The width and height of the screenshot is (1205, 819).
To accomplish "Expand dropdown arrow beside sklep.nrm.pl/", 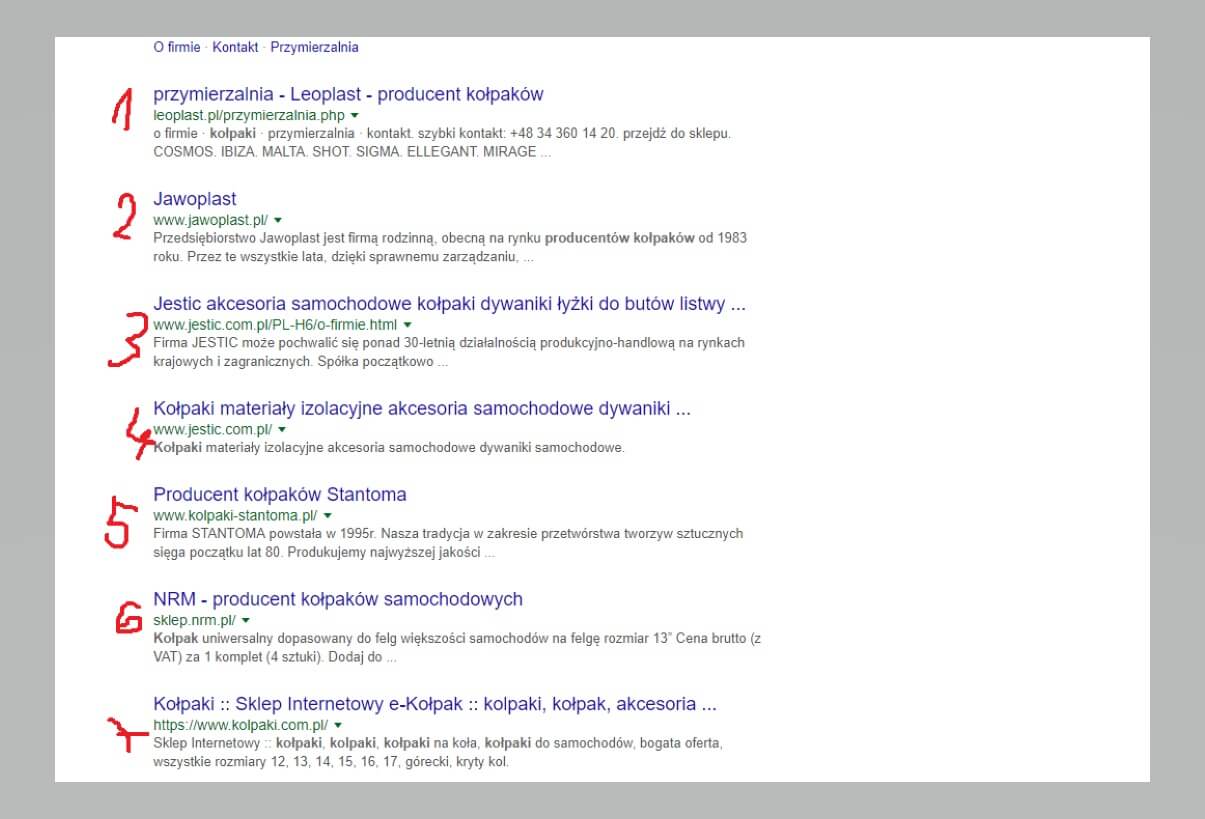I will (246, 621).
